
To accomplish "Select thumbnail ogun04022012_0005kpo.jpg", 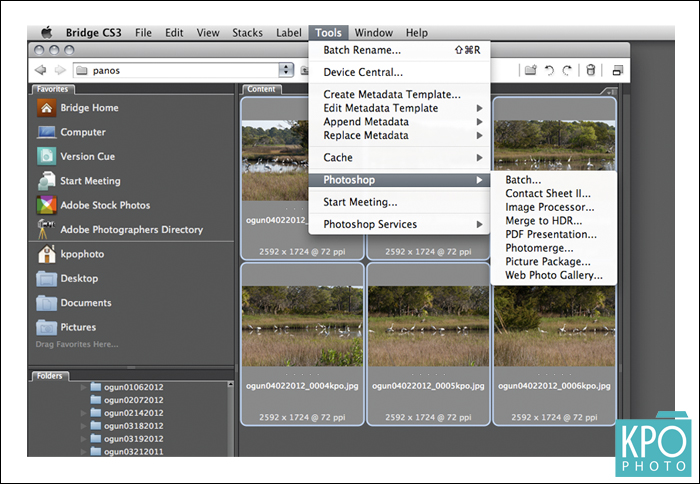I will (x=428, y=344).
